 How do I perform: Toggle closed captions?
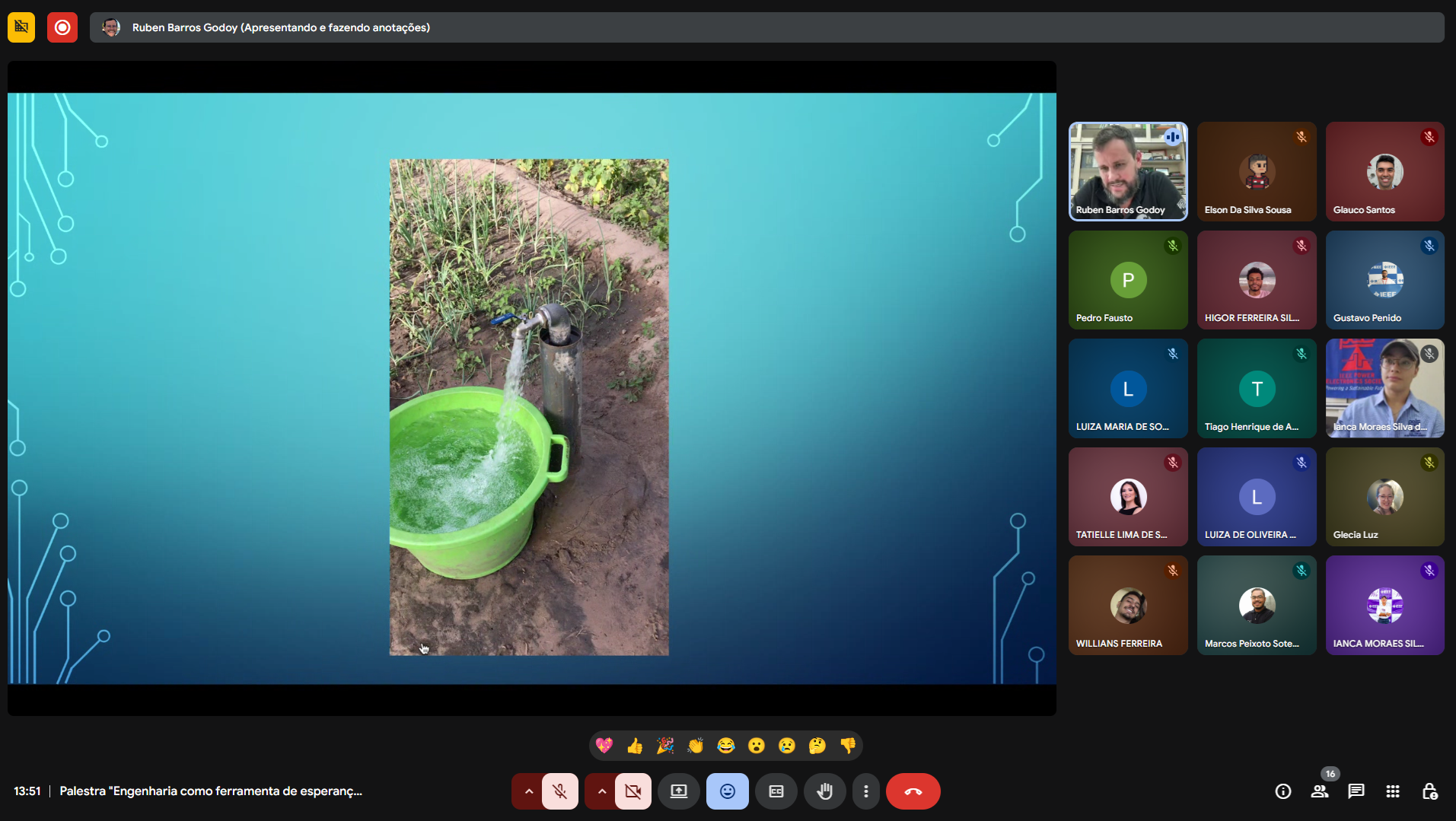pyautogui.click(x=776, y=791)
